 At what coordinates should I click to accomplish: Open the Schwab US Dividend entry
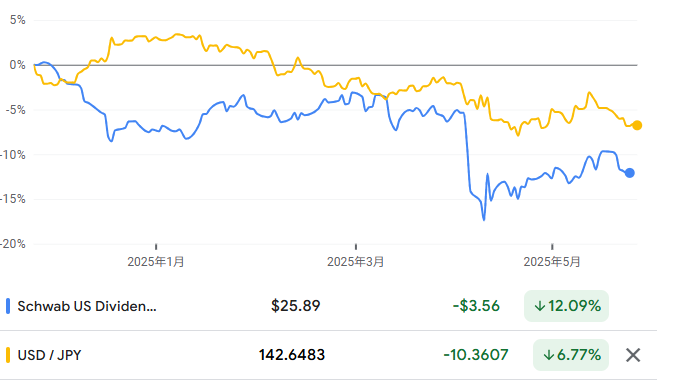pyautogui.click(x=87, y=306)
